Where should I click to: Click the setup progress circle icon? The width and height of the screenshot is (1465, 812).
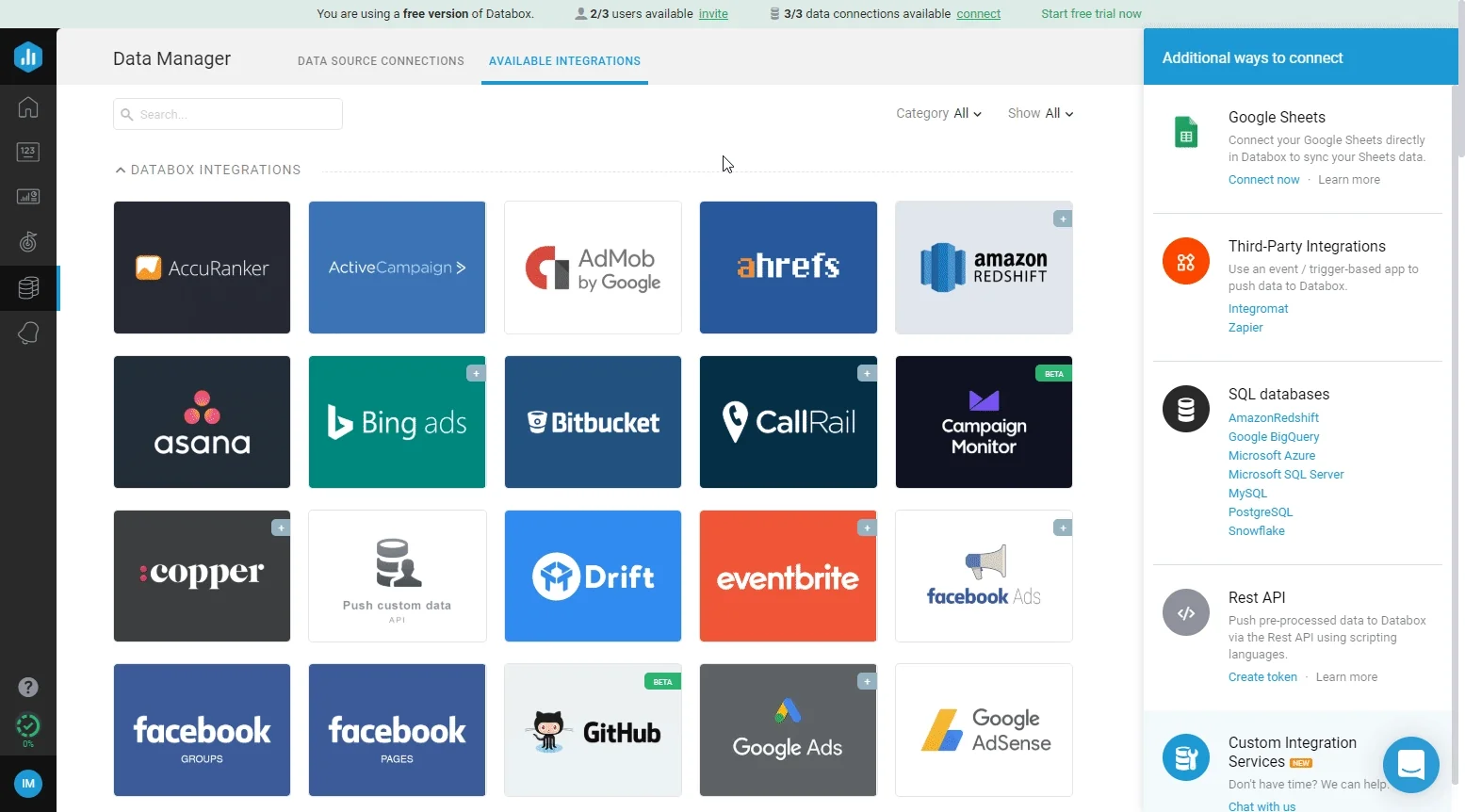click(28, 727)
